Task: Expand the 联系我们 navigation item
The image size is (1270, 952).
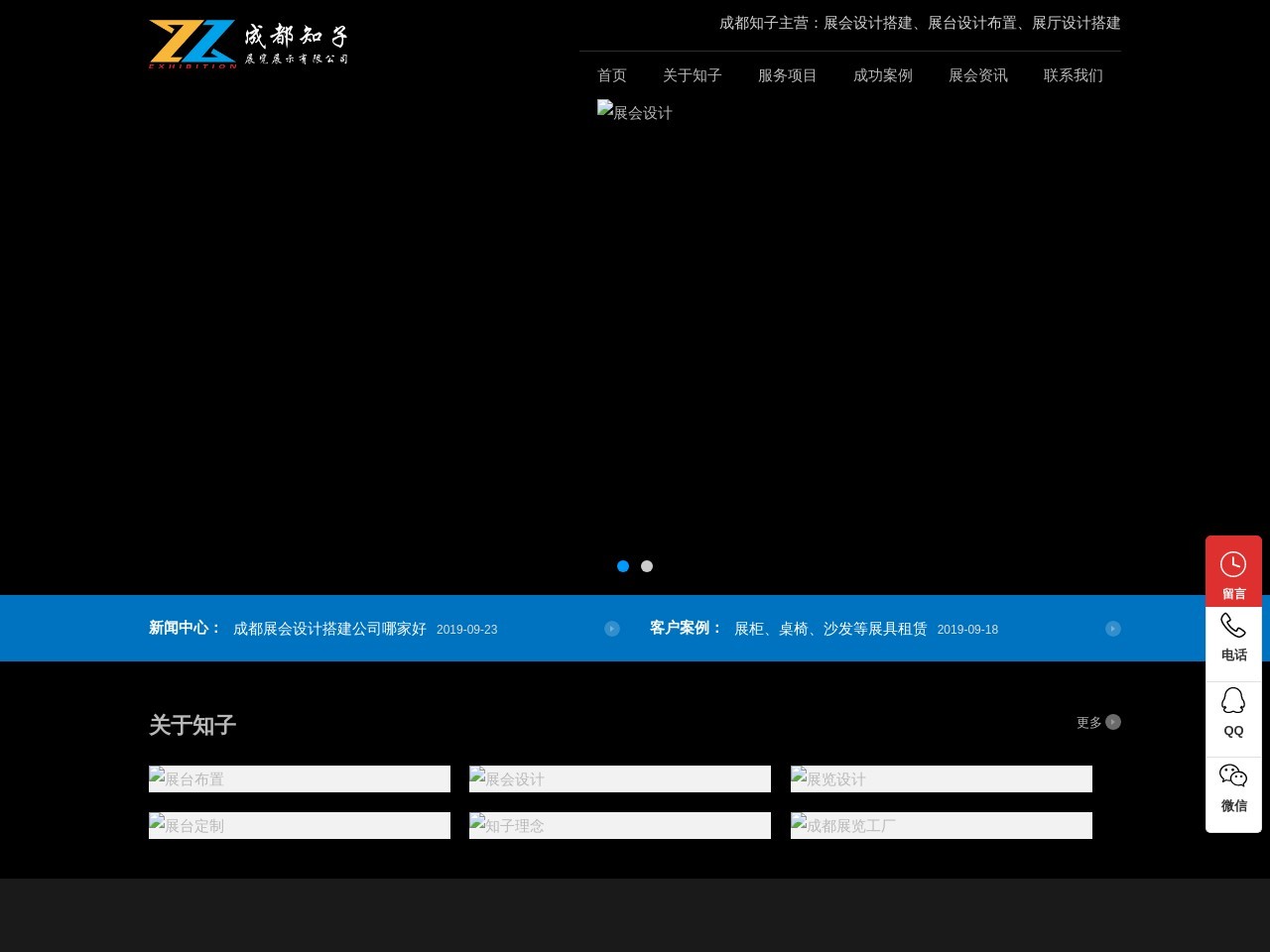Action: tap(1074, 75)
